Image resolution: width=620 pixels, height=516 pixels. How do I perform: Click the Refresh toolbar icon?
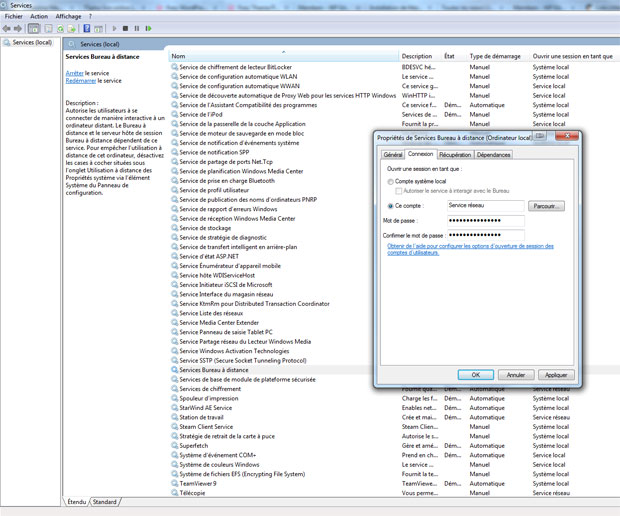coord(60,28)
